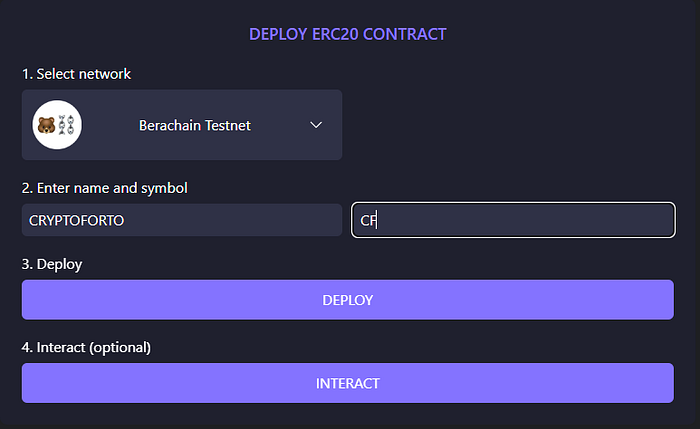Click the "DEPLOY ERC20 CONTRACT" heading
This screenshot has width=700, height=429.
pyautogui.click(x=347, y=34)
